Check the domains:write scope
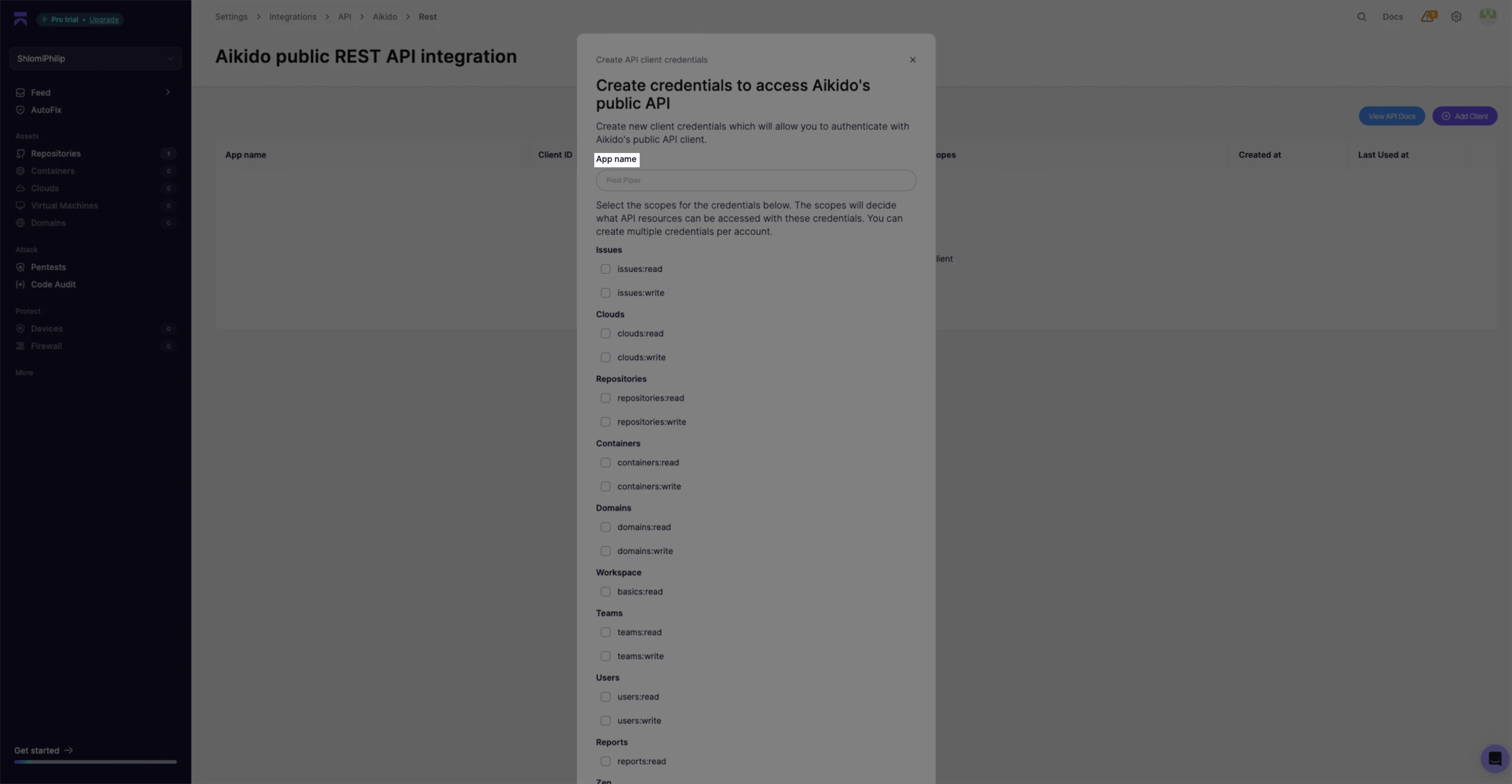This screenshot has width=1512, height=784. coord(606,551)
